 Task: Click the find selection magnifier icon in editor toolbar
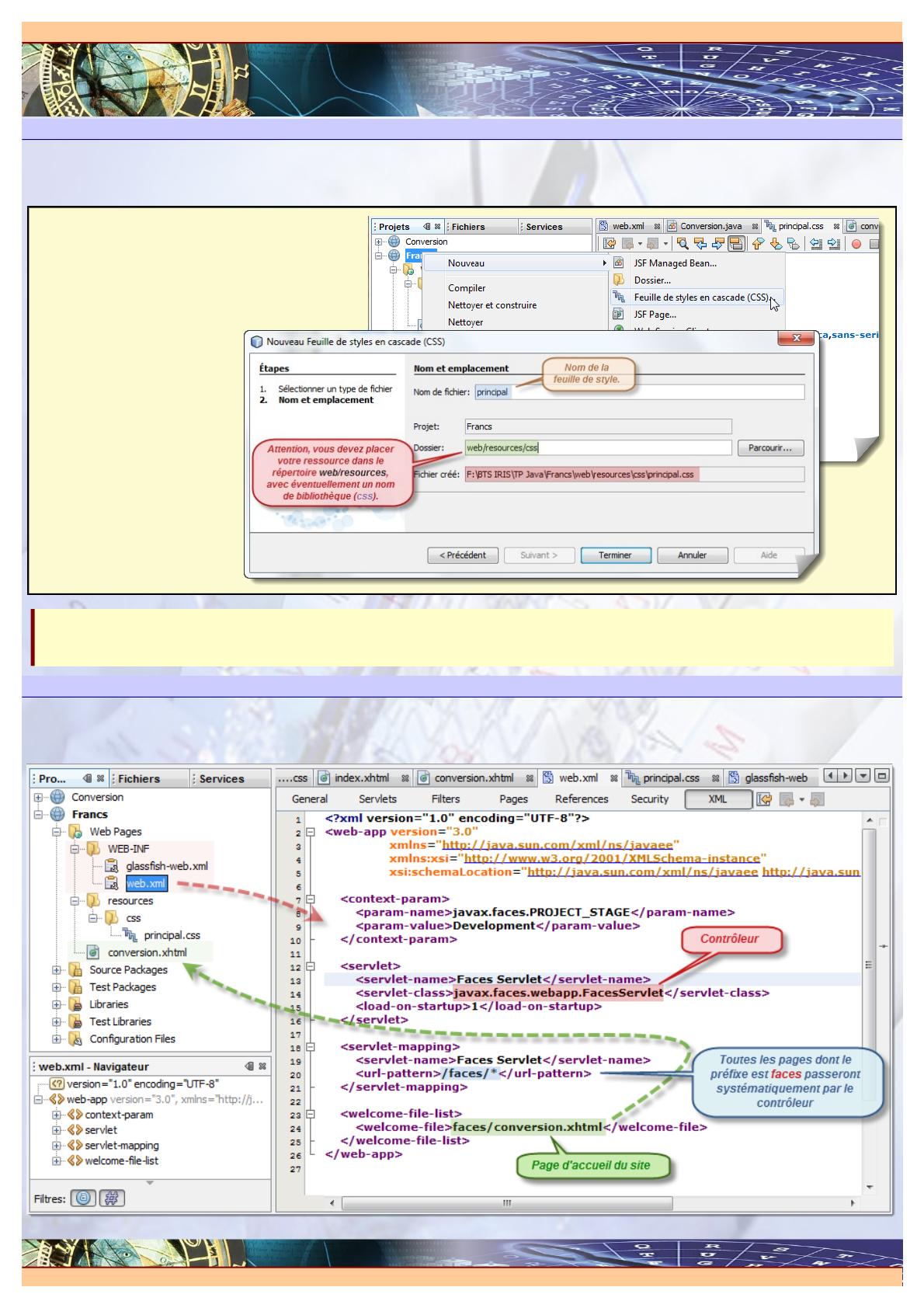[x=683, y=244]
